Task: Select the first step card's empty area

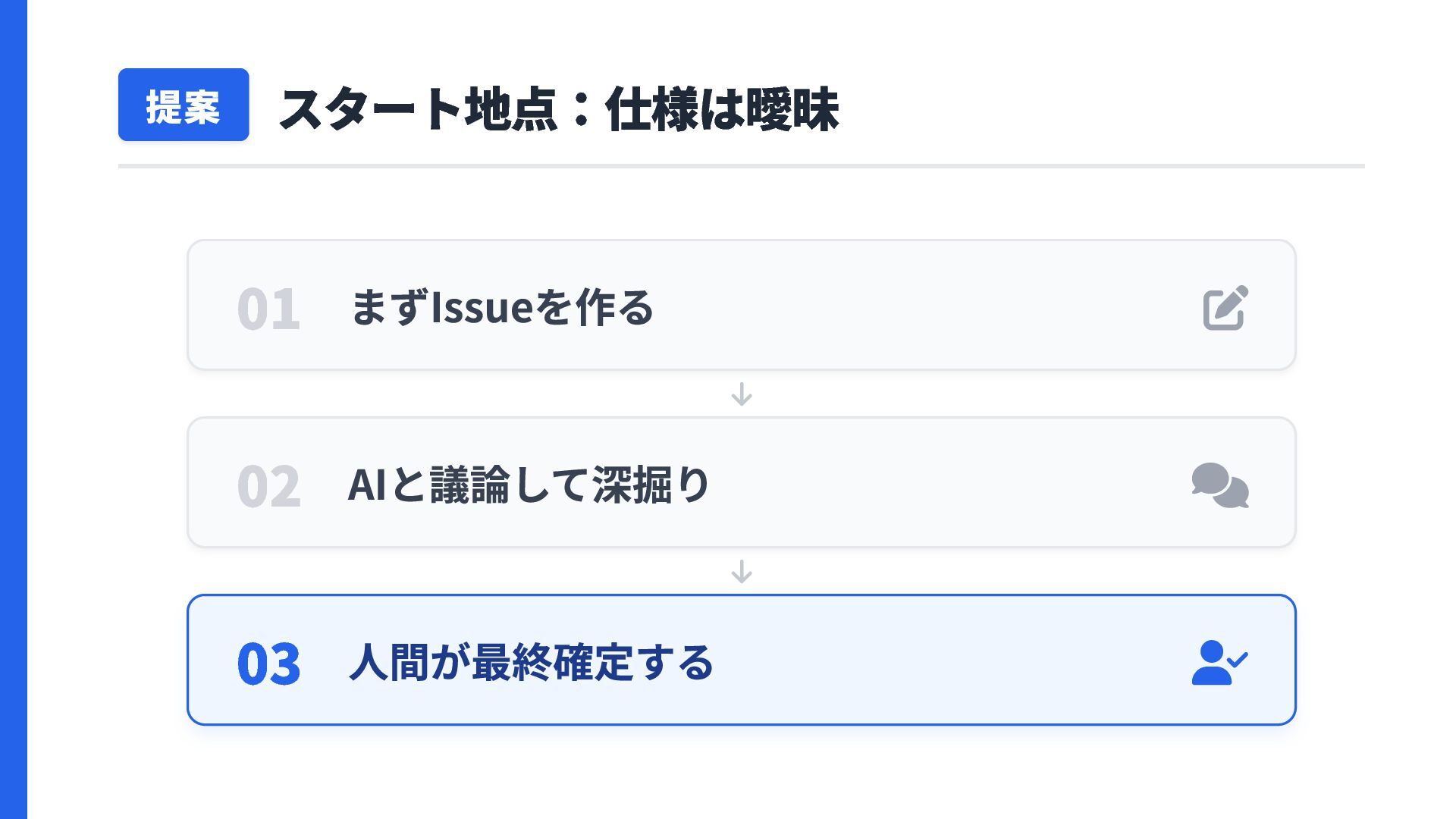Action: tap(910, 305)
